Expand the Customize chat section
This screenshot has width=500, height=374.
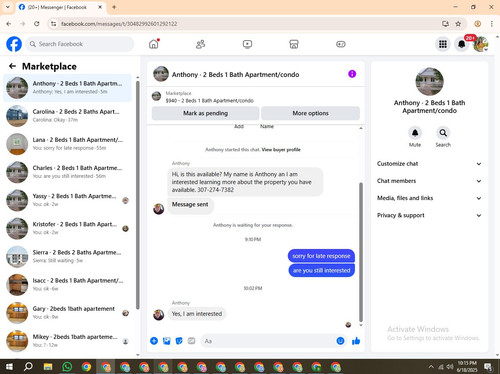click(429, 164)
